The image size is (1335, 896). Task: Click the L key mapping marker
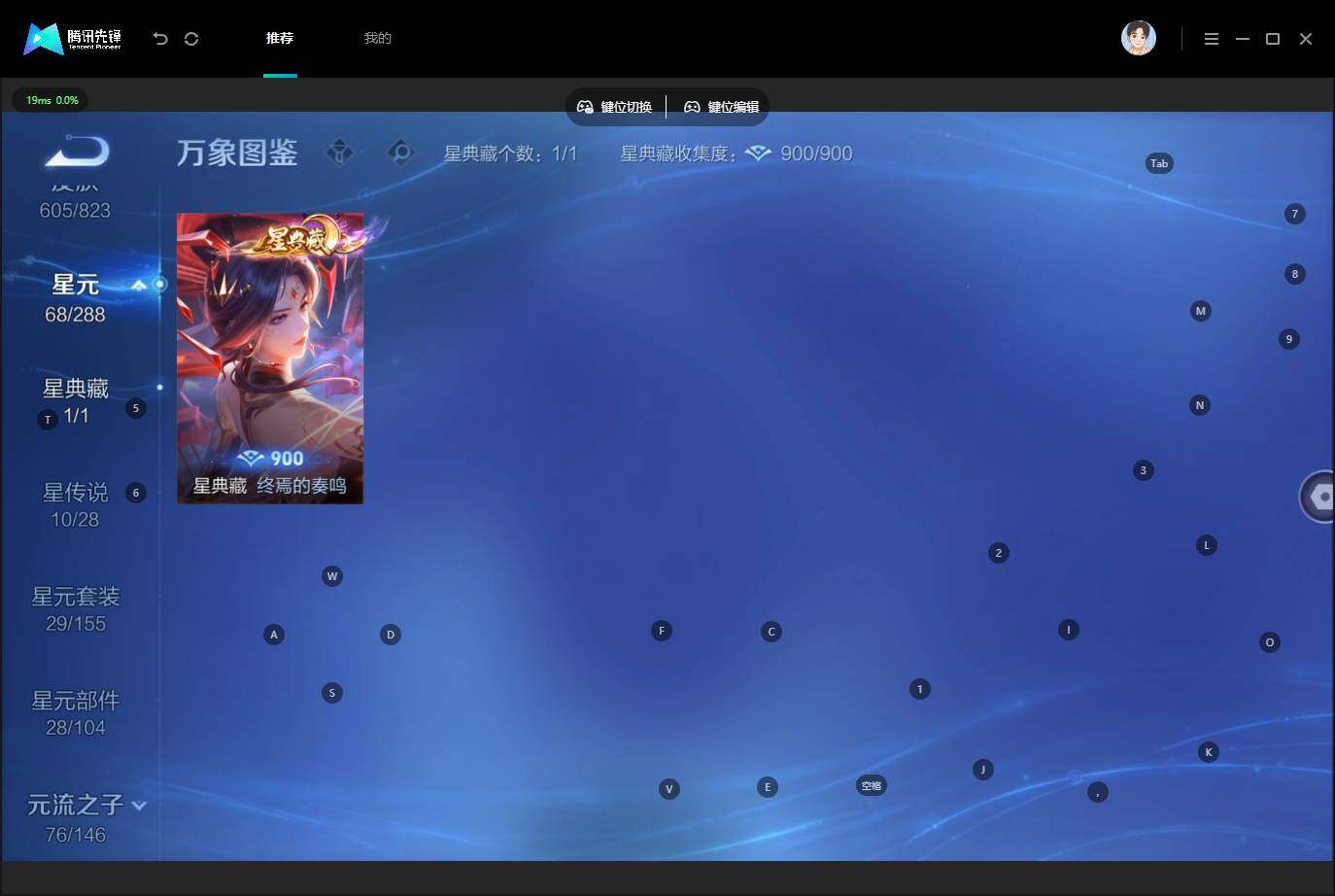point(1207,545)
